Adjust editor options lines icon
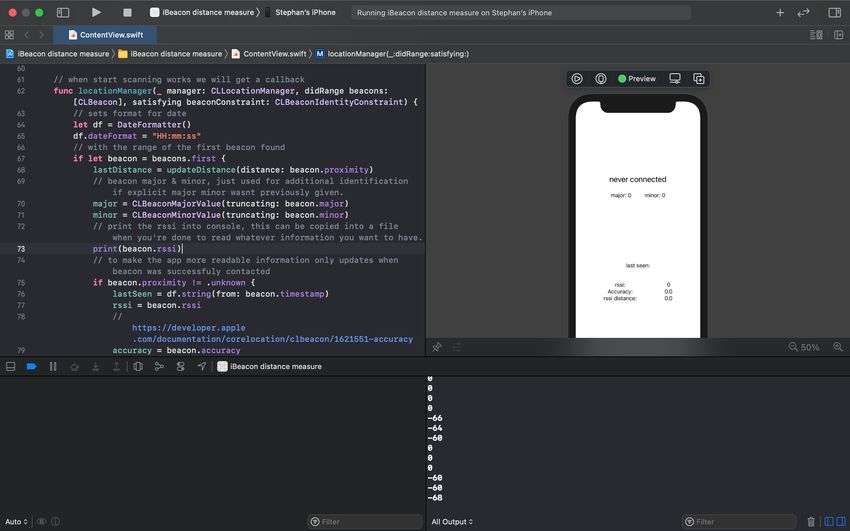The width and height of the screenshot is (850, 531). [816, 35]
